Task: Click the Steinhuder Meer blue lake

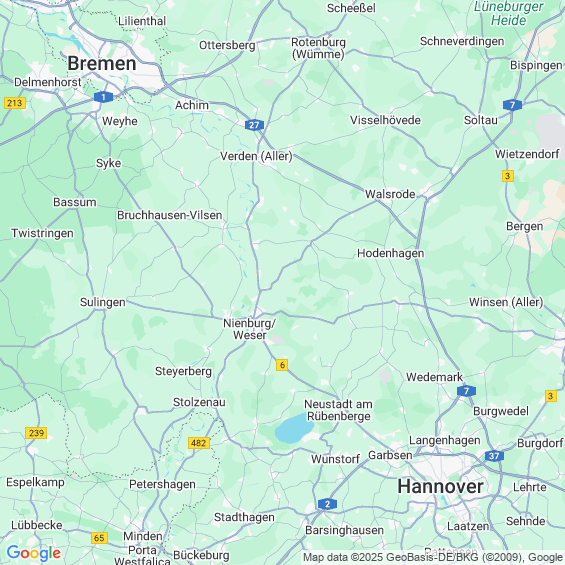Action: click(x=294, y=428)
